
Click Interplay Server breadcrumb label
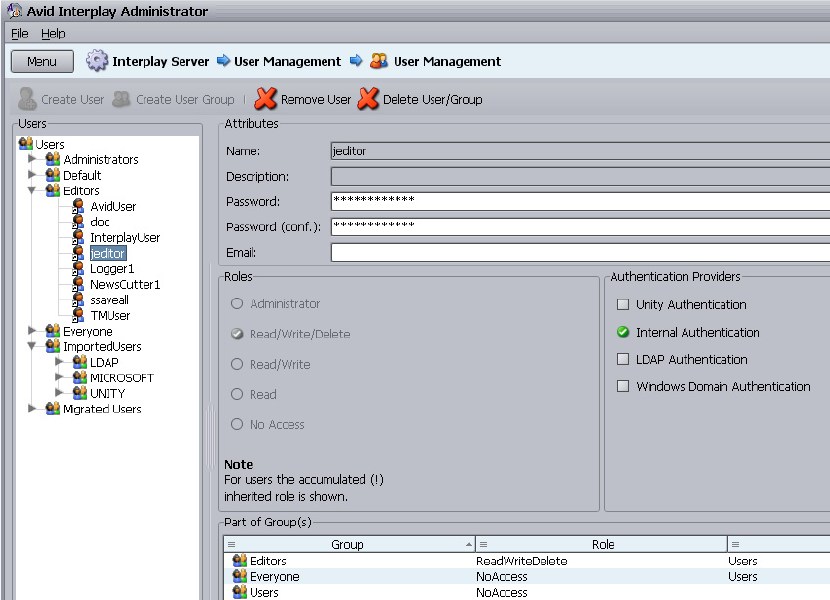[160, 61]
